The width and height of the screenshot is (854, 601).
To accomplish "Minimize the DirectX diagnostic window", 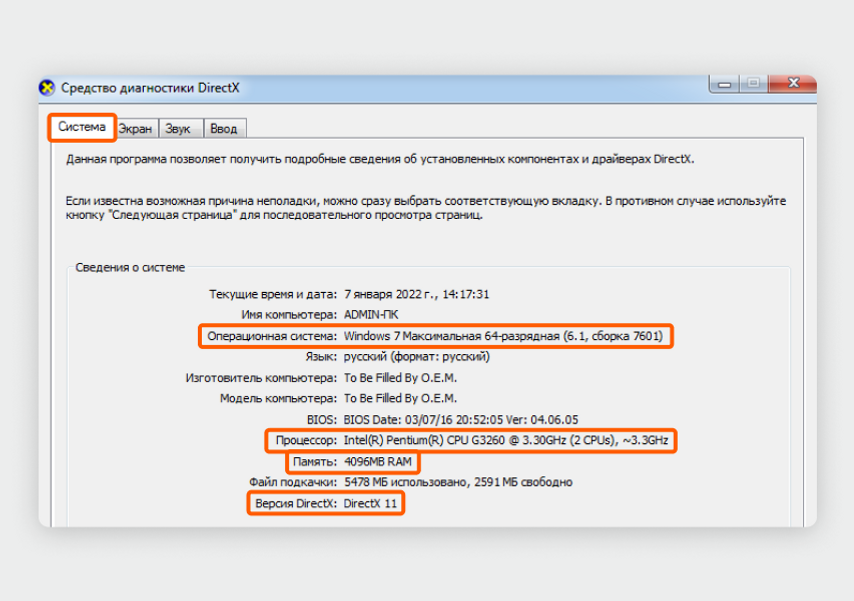I will tap(724, 84).
